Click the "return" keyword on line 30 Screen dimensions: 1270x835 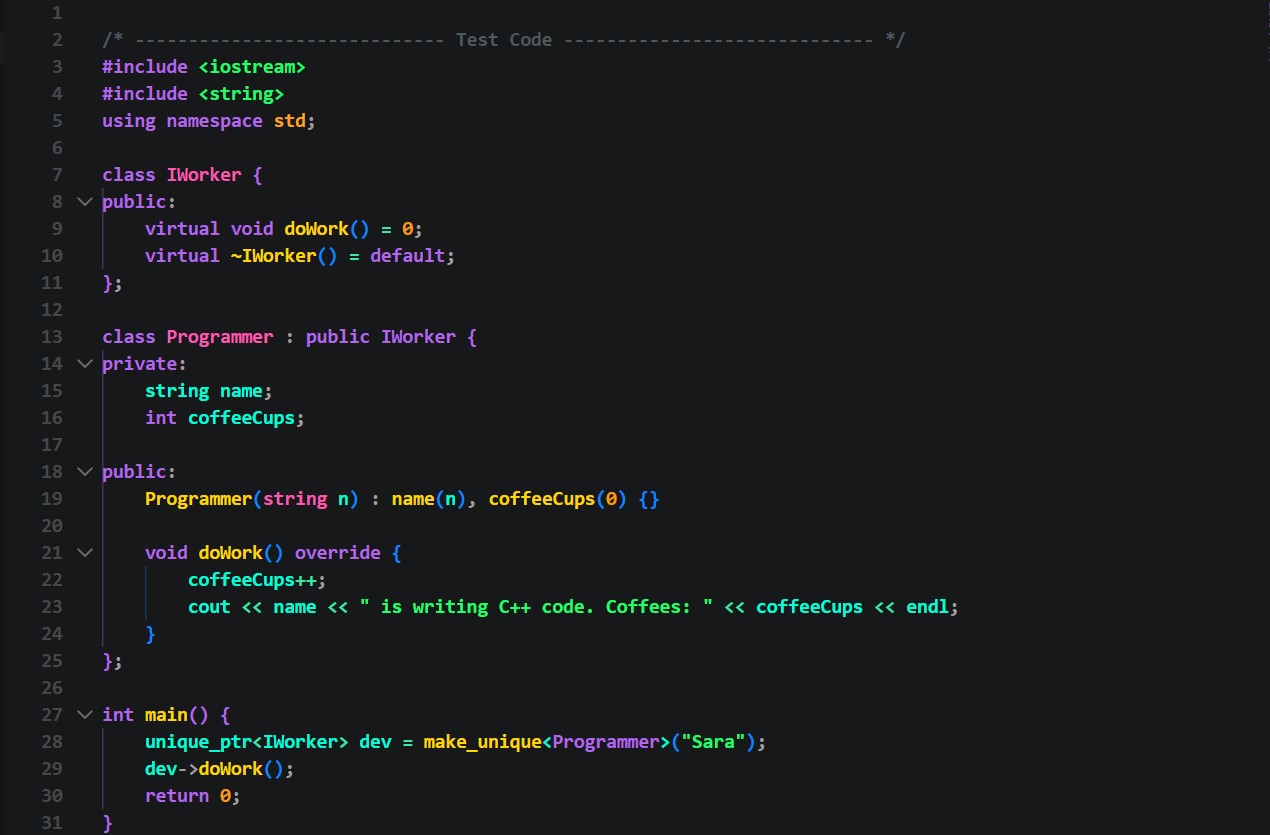coord(177,796)
